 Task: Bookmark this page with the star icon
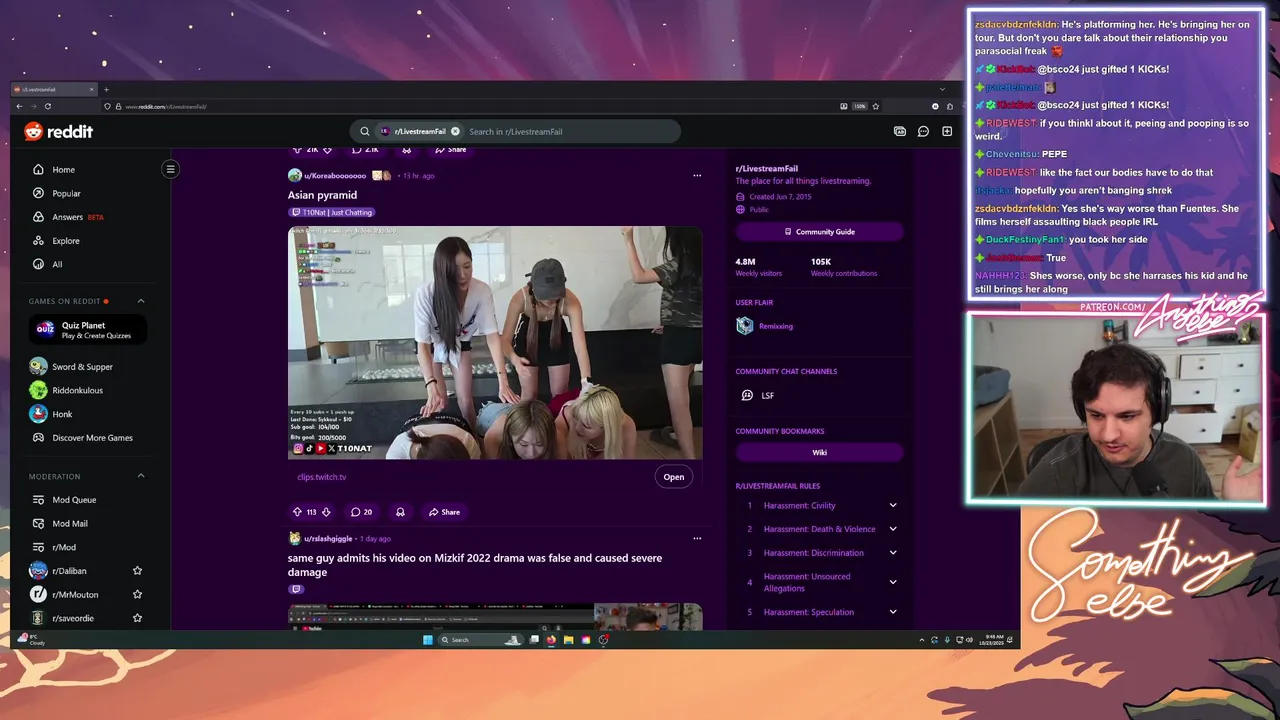876,106
